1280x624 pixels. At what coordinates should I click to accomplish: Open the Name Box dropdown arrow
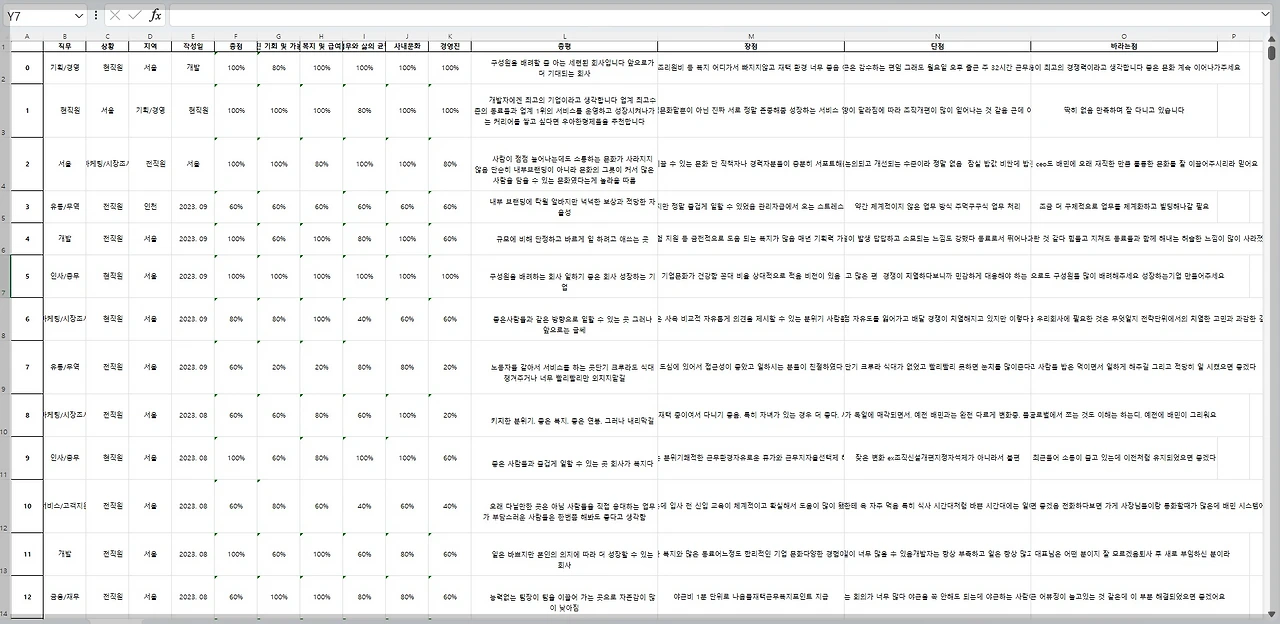79,16
